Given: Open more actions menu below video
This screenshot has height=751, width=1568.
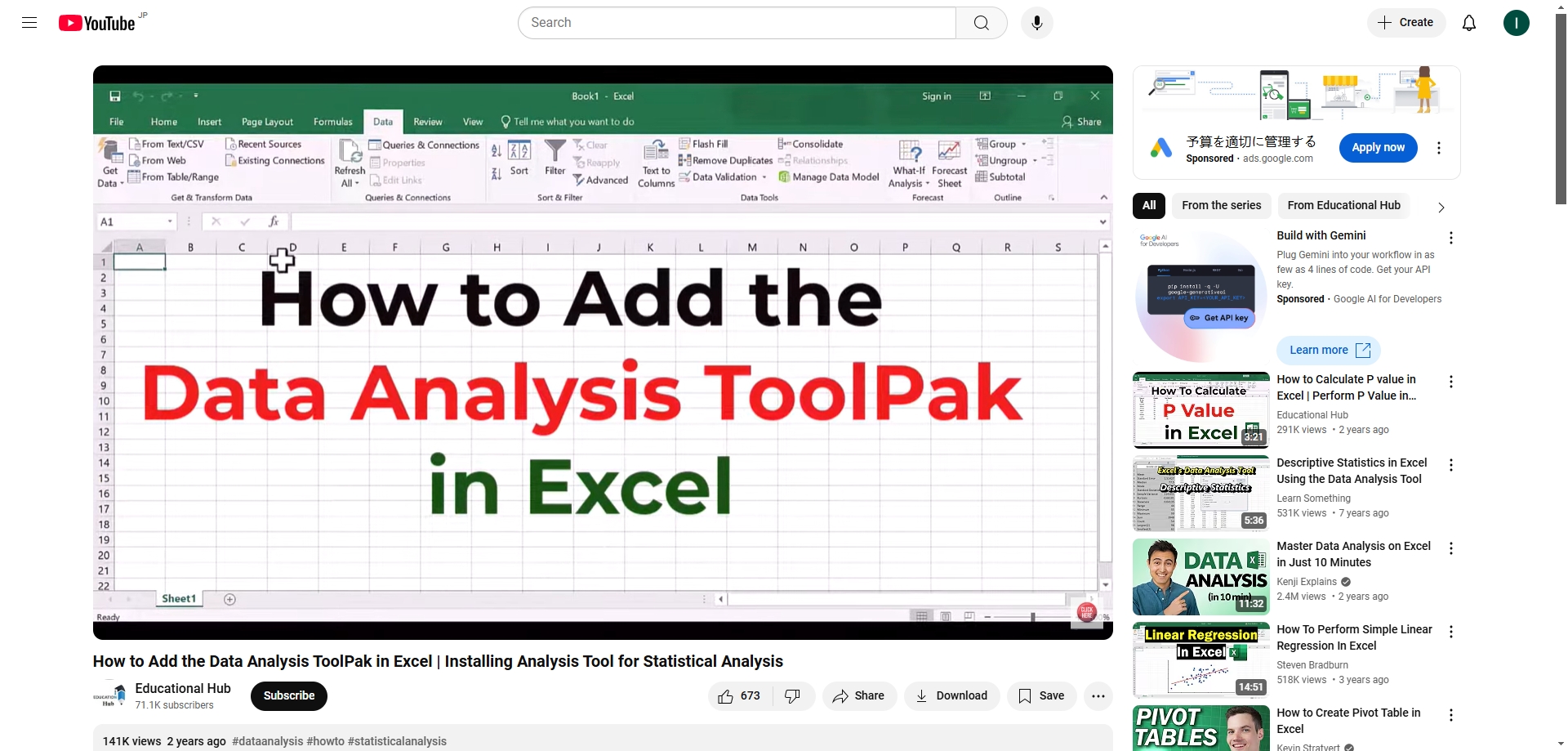Looking at the screenshot, I should [x=1098, y=696].
